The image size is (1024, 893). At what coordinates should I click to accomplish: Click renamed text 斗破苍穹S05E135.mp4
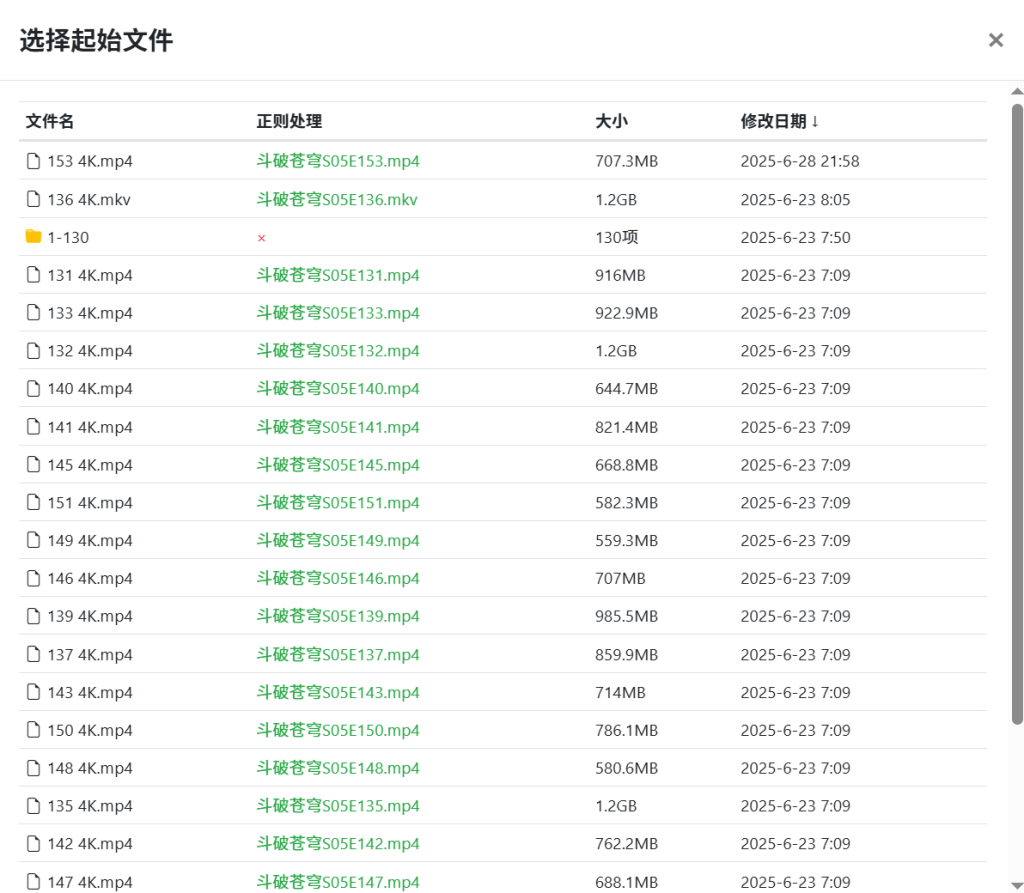point(338,807)
